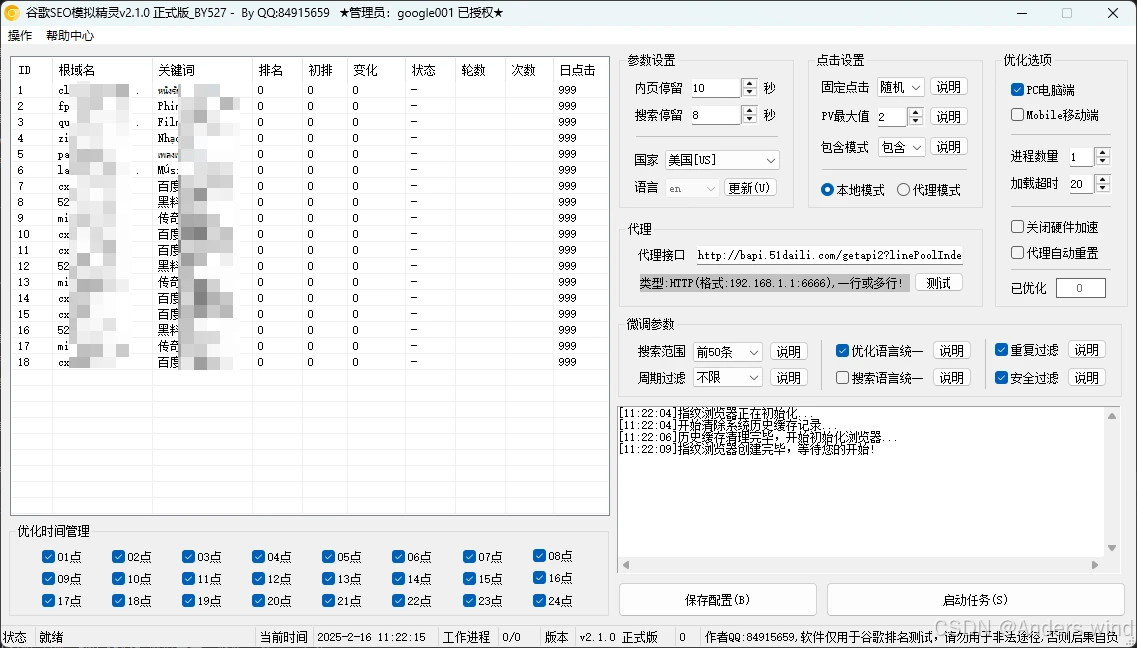Enable the Mobile移动端 checkbox

pyautogui.click(x=1018, y=115)
